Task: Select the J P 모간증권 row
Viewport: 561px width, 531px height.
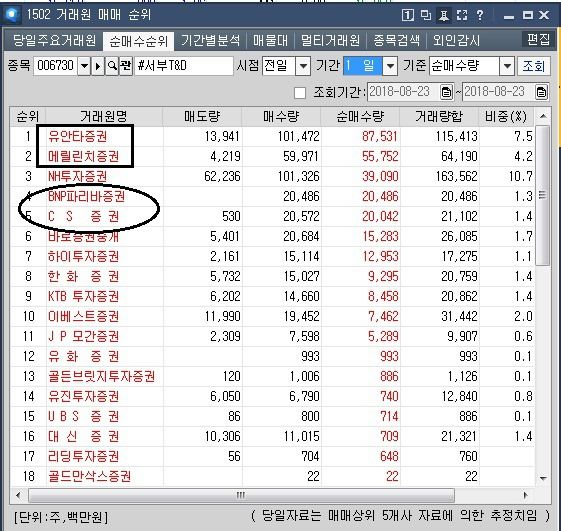Action: [272, 337]
